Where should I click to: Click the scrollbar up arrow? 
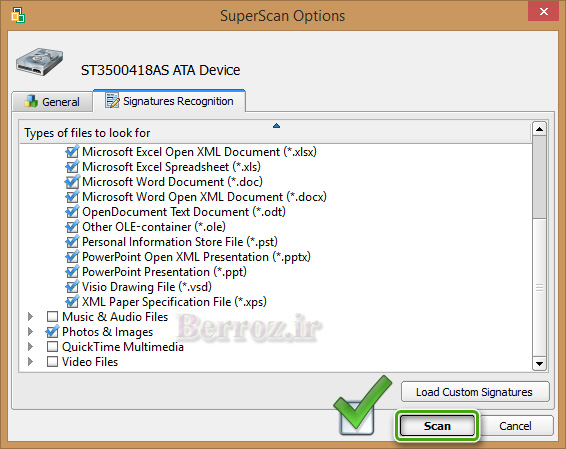click(x=539, y=129)
